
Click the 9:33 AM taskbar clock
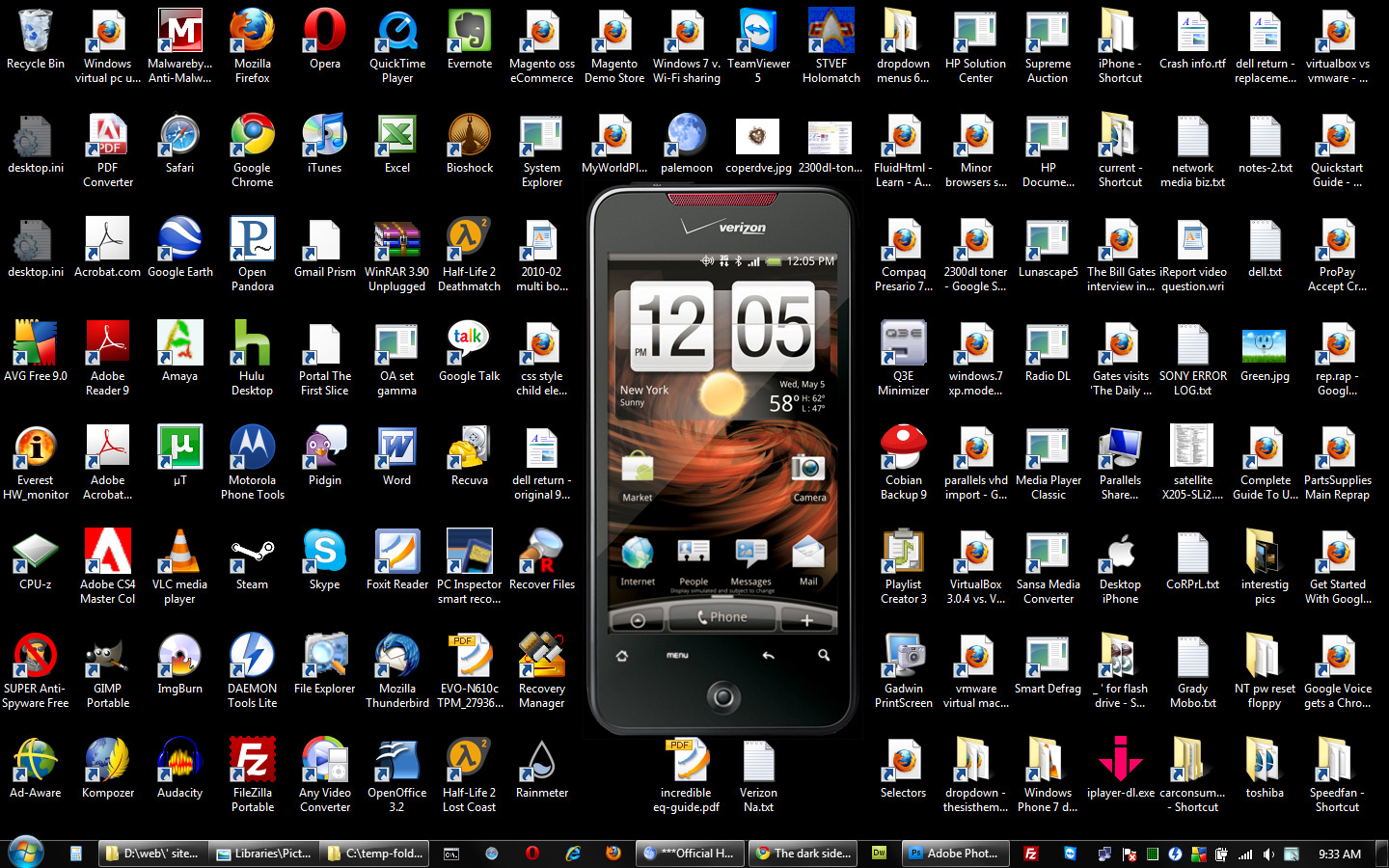(1340, 854)
